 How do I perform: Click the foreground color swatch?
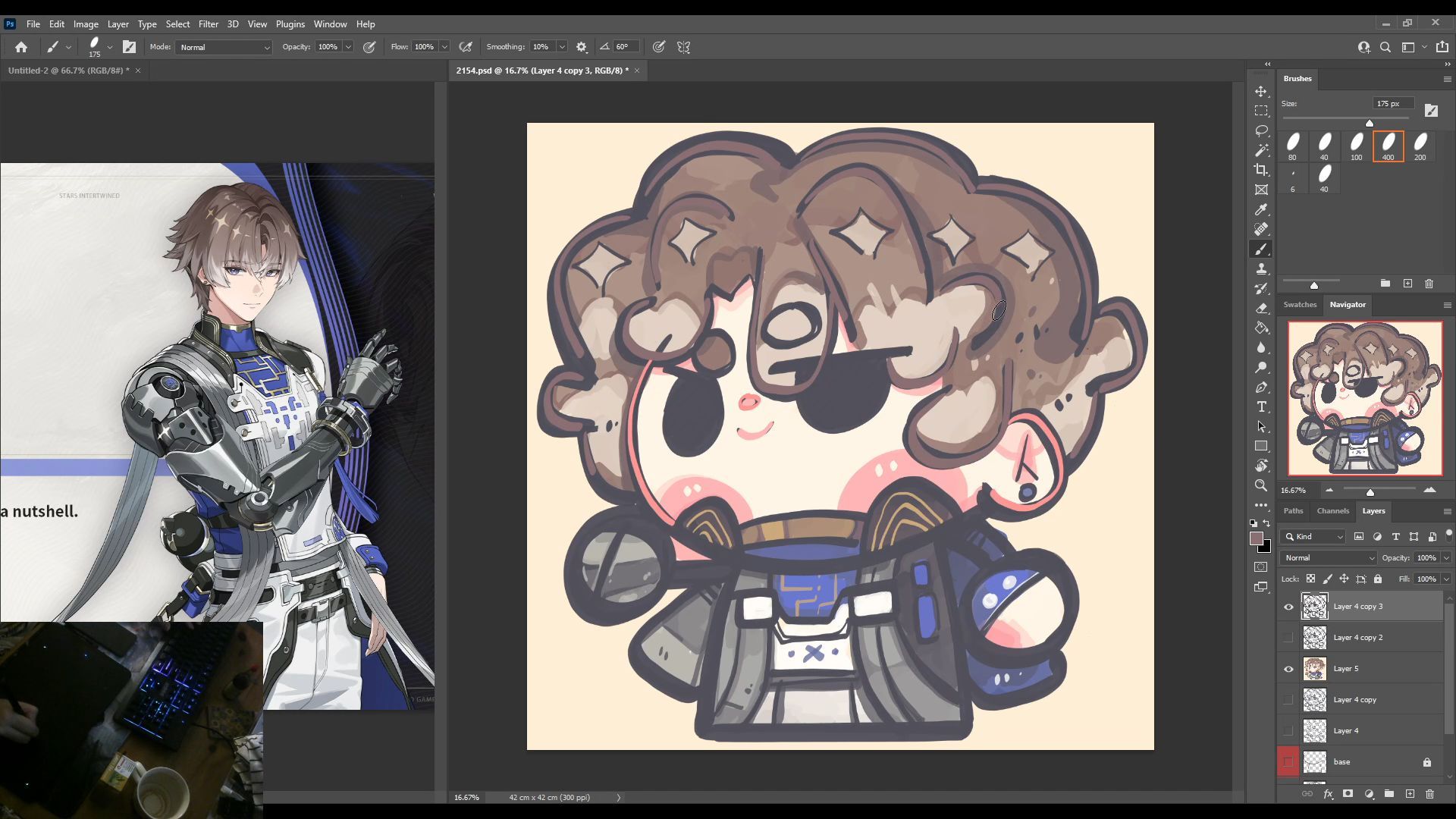tap(1257, 538)
